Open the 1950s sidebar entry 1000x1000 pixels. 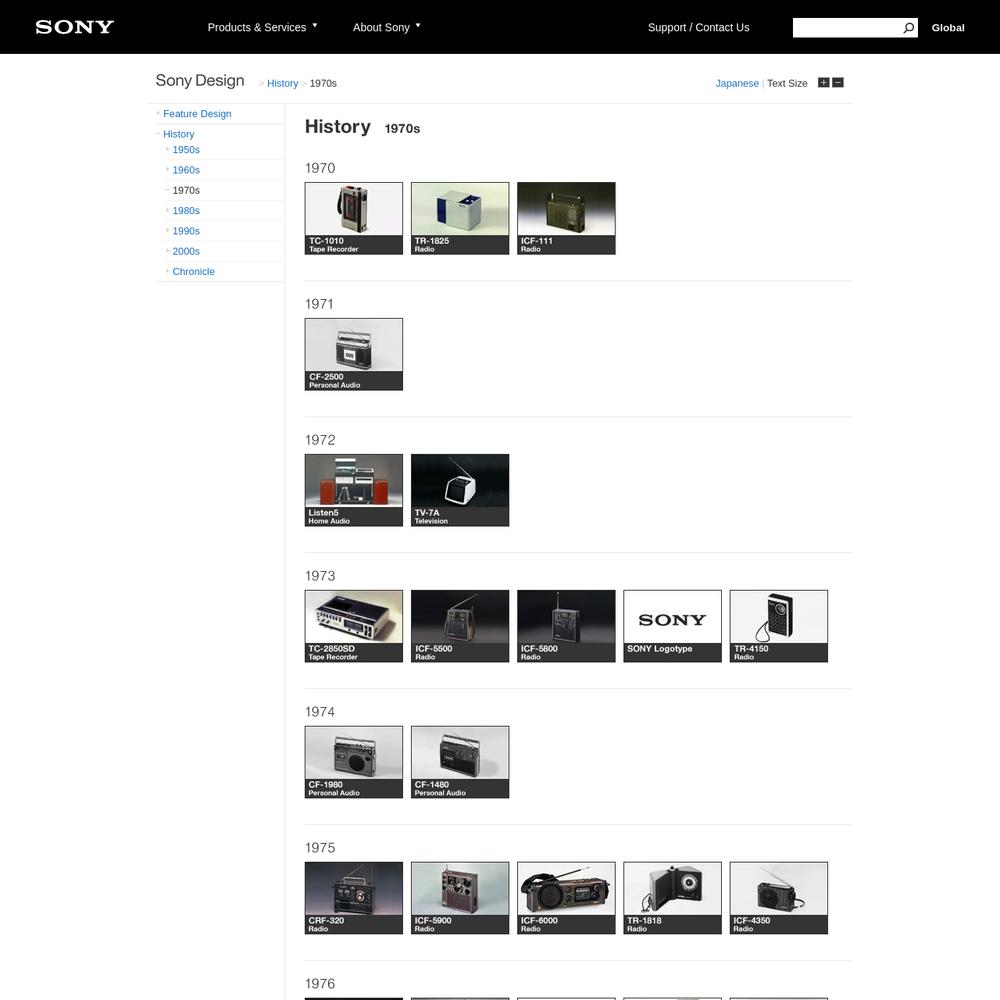click(x=186, y=149)
